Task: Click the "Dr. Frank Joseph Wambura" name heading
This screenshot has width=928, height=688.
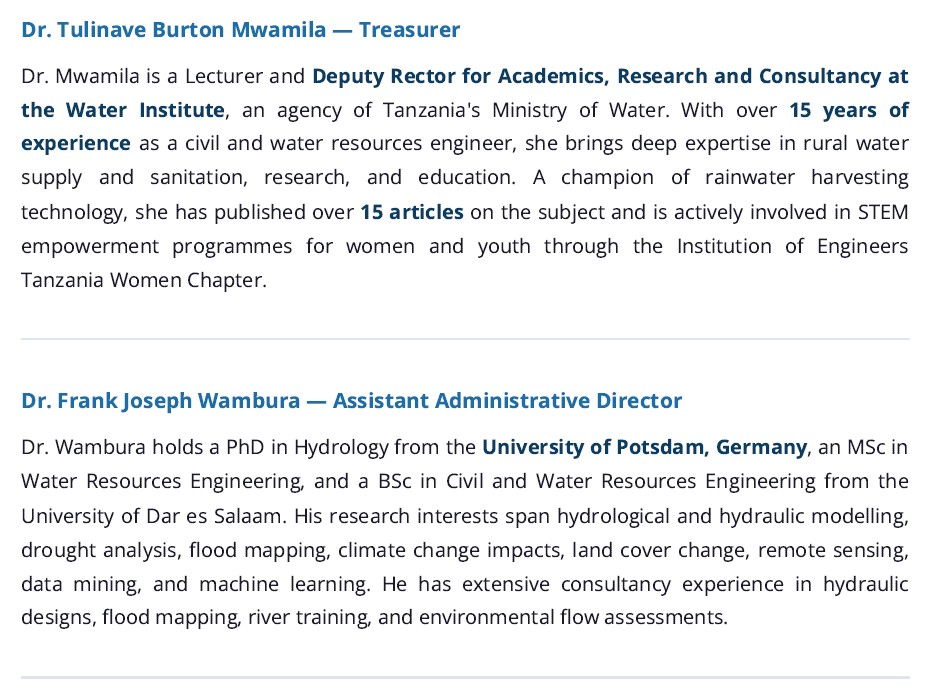Action: click(x=160, y=401)
